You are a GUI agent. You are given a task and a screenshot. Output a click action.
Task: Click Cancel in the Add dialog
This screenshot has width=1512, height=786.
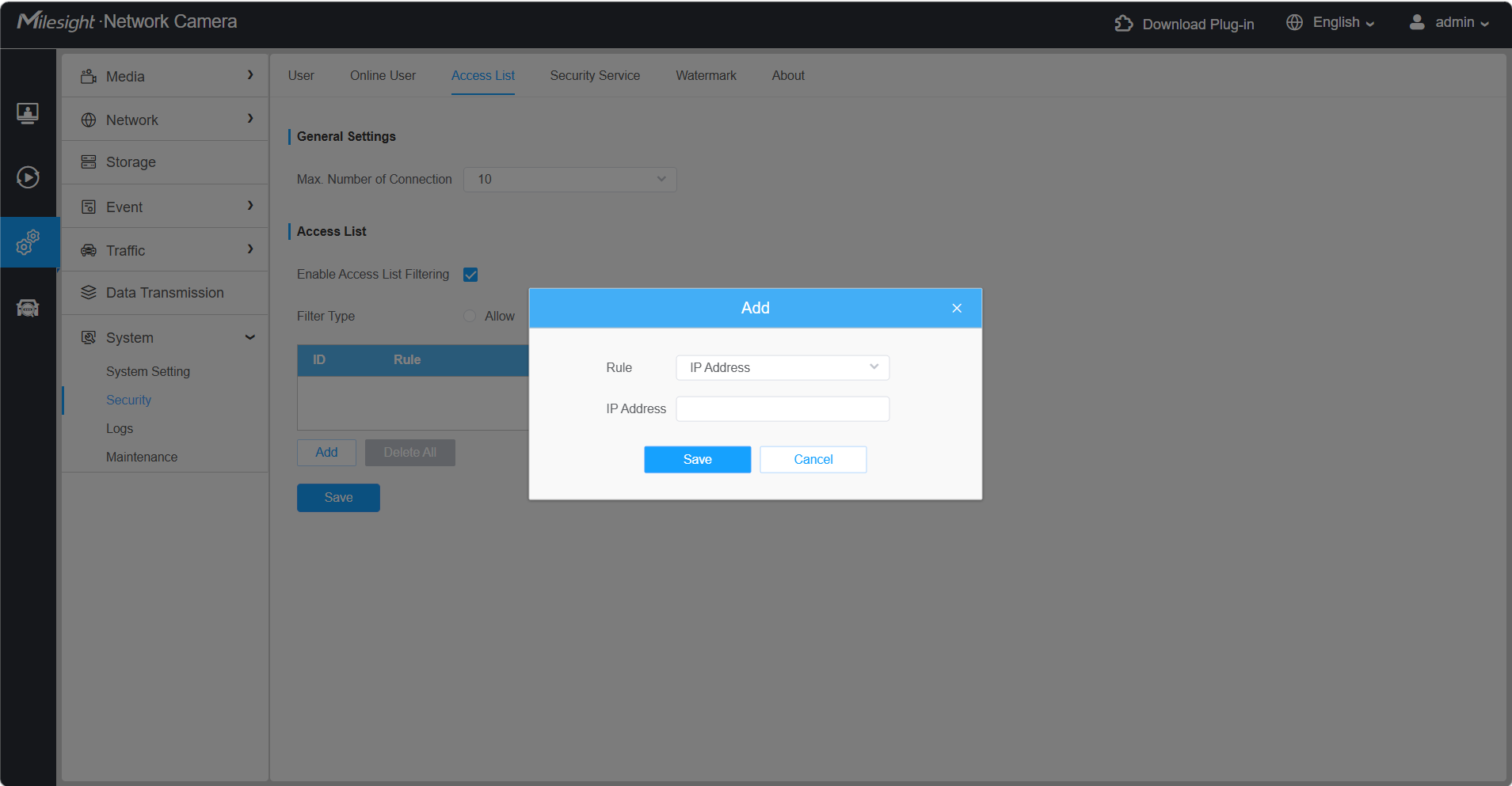coord(813,459)
